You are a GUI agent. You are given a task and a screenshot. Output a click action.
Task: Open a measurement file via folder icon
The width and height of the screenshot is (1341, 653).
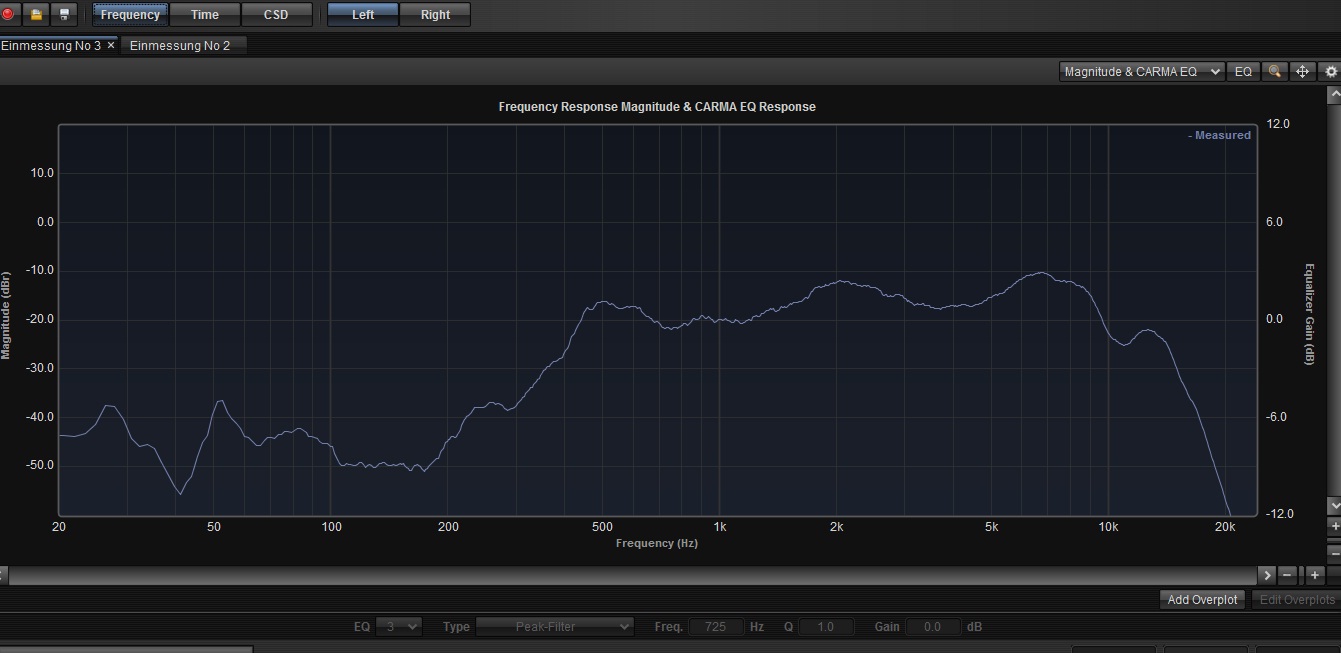click(37, 14)
